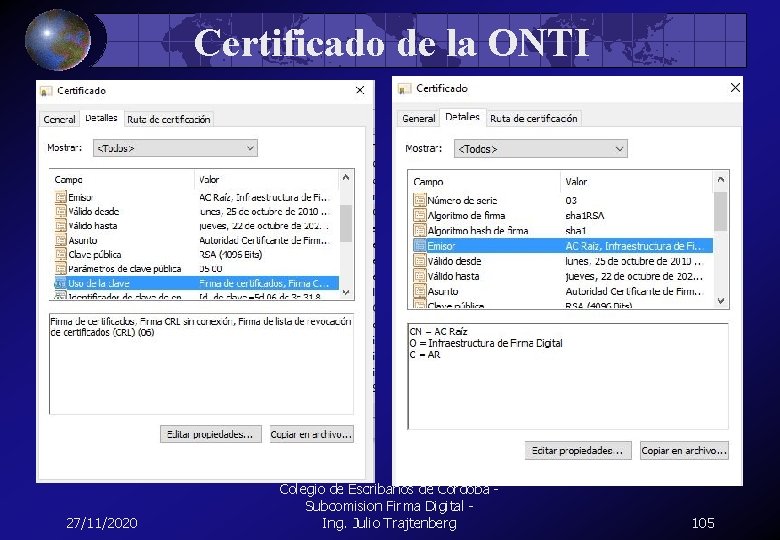The image size is (780, 540).
Task: Click scroll up arrow in right field list
Action: pos(720,180)
